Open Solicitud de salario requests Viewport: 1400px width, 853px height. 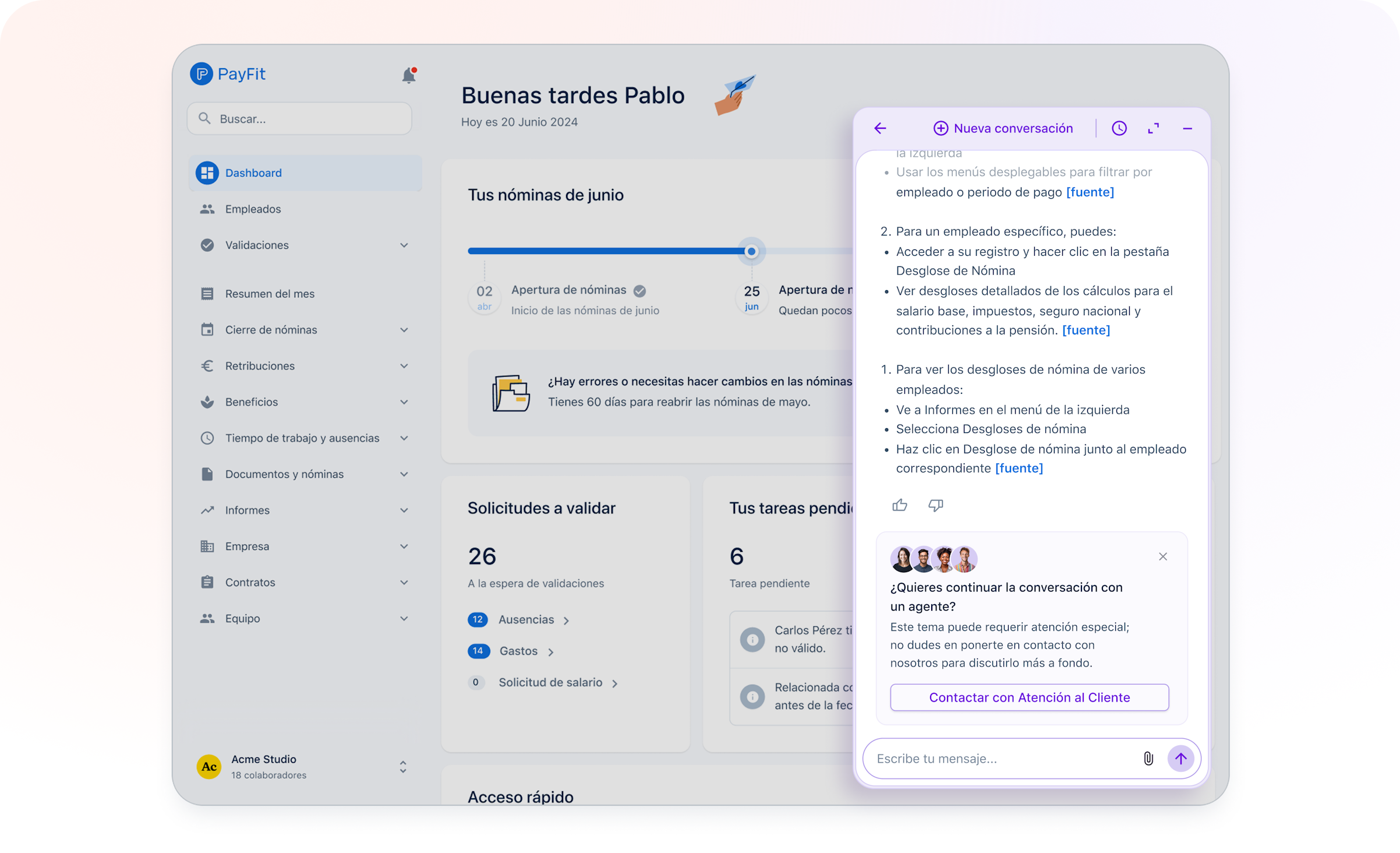(x=544, y=683)
